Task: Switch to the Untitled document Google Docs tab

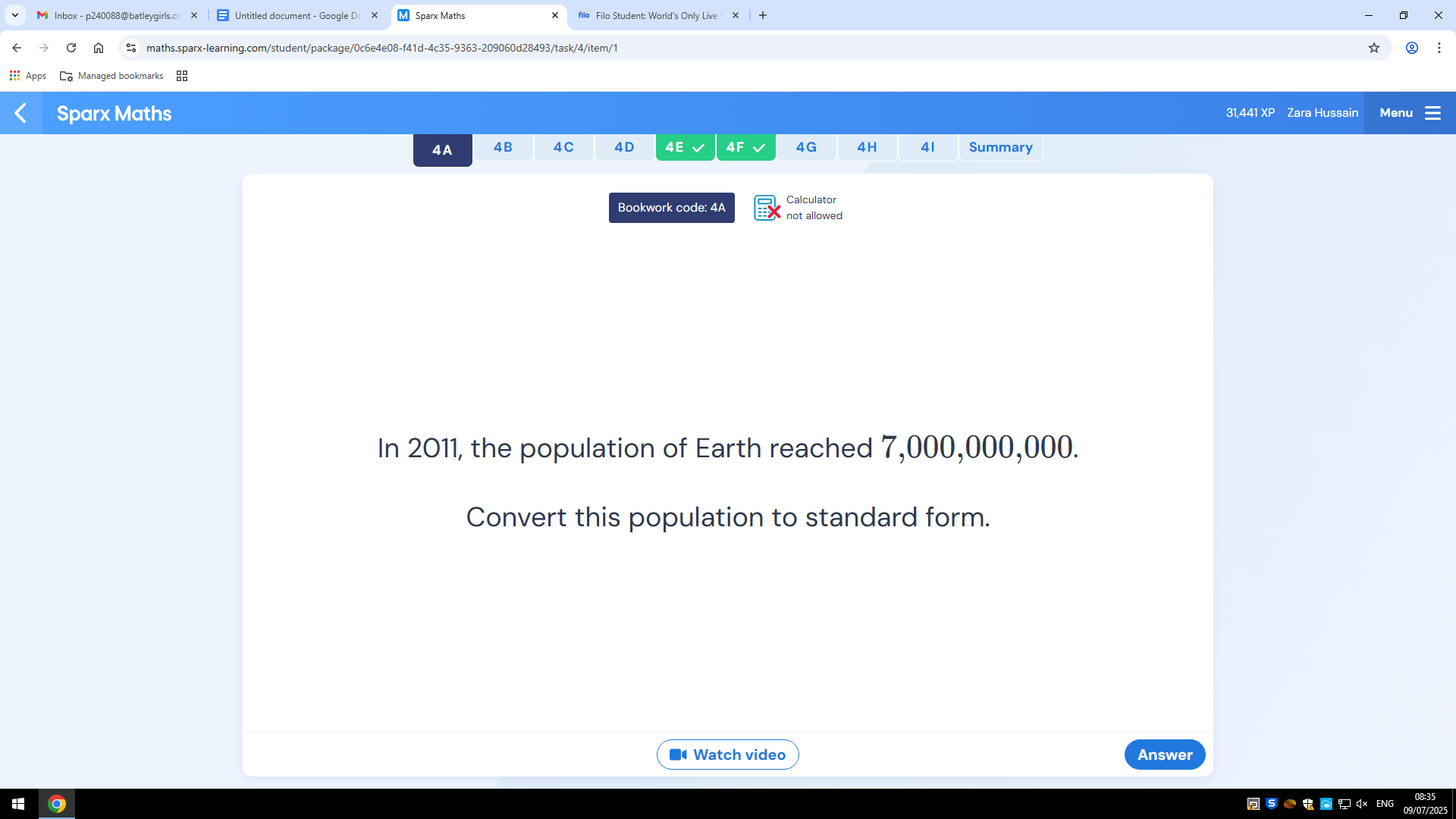Action: (x=297, y=15)
